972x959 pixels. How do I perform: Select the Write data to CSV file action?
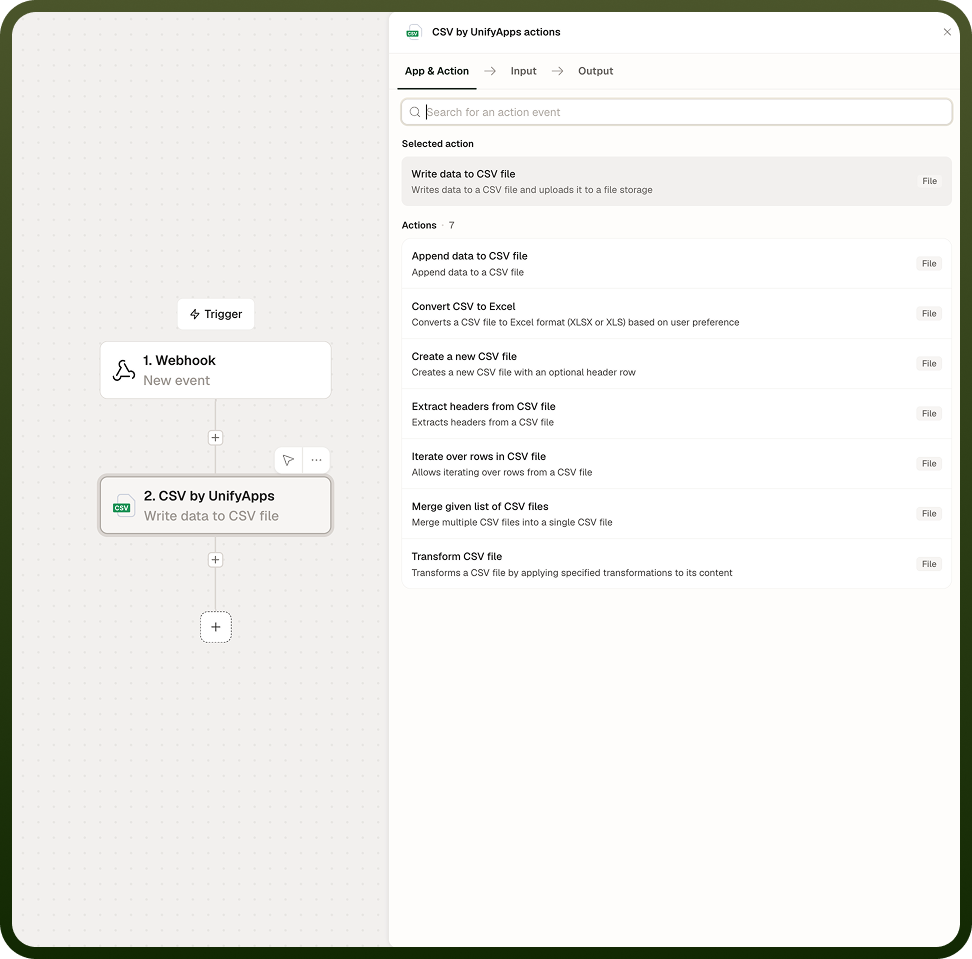click(676, 182)
